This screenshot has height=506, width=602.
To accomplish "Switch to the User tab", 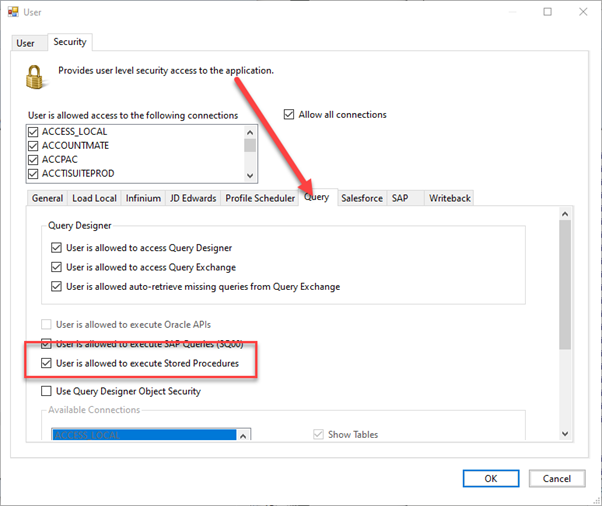I will [x=25, y=43].
